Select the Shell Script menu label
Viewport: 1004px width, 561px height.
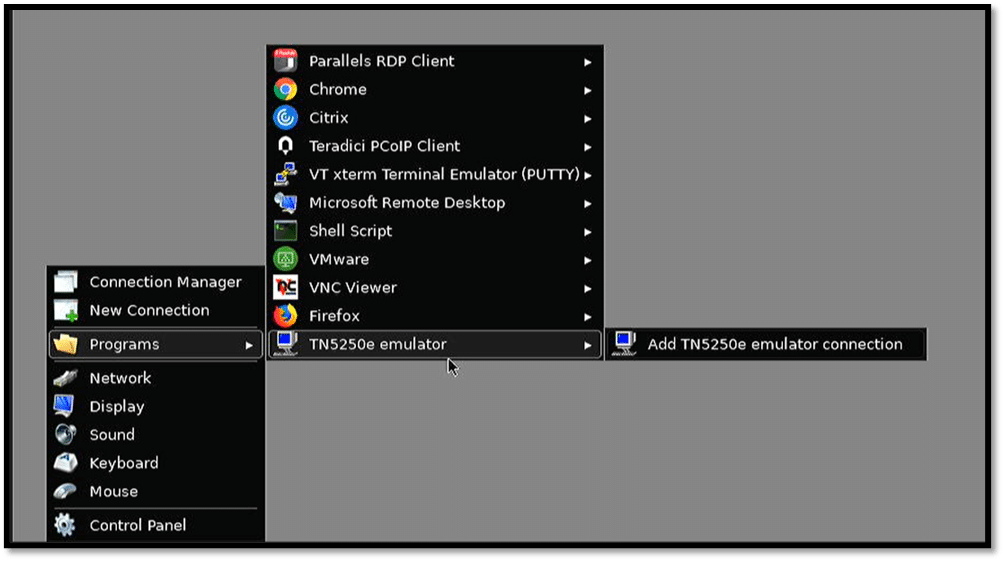click(x=350, y=231)
